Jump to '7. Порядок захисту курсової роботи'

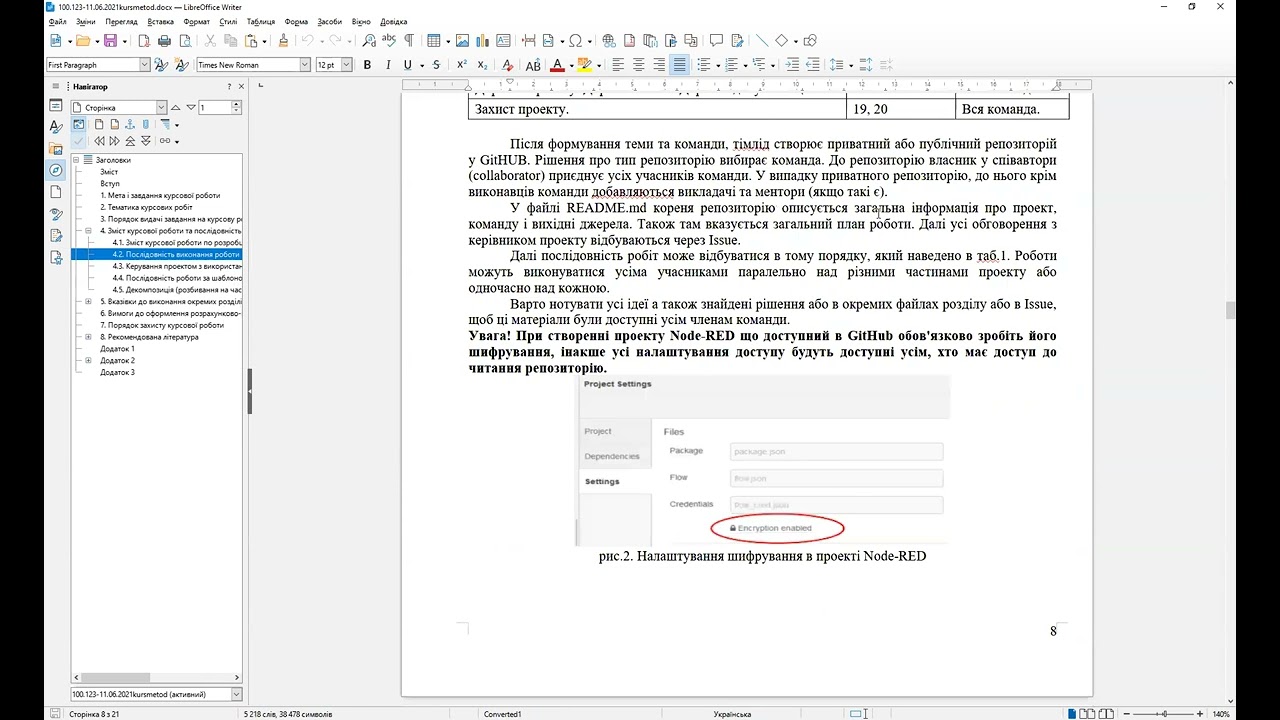(x=162, y=325)
